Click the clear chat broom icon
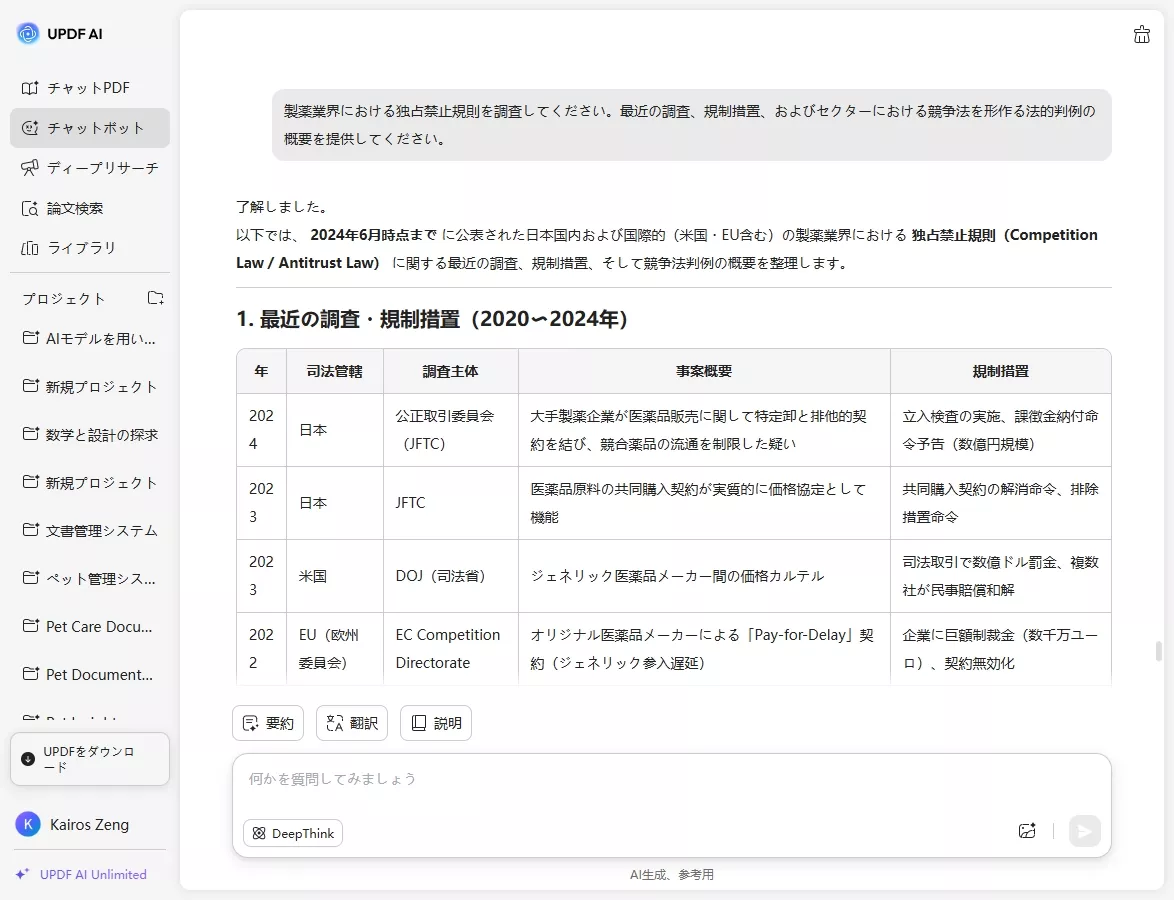This screenshot has height=900, width=1174. 1142,34
